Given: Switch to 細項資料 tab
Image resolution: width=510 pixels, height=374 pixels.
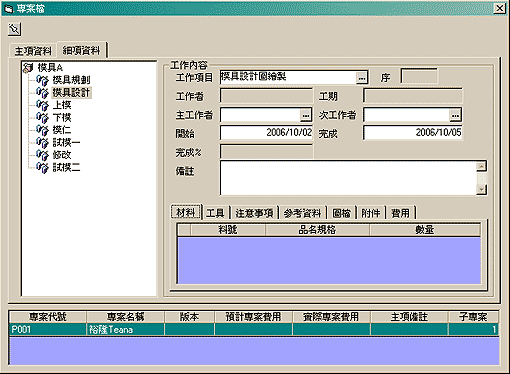Looking at the screenshot, I should (x=82, y=50).
